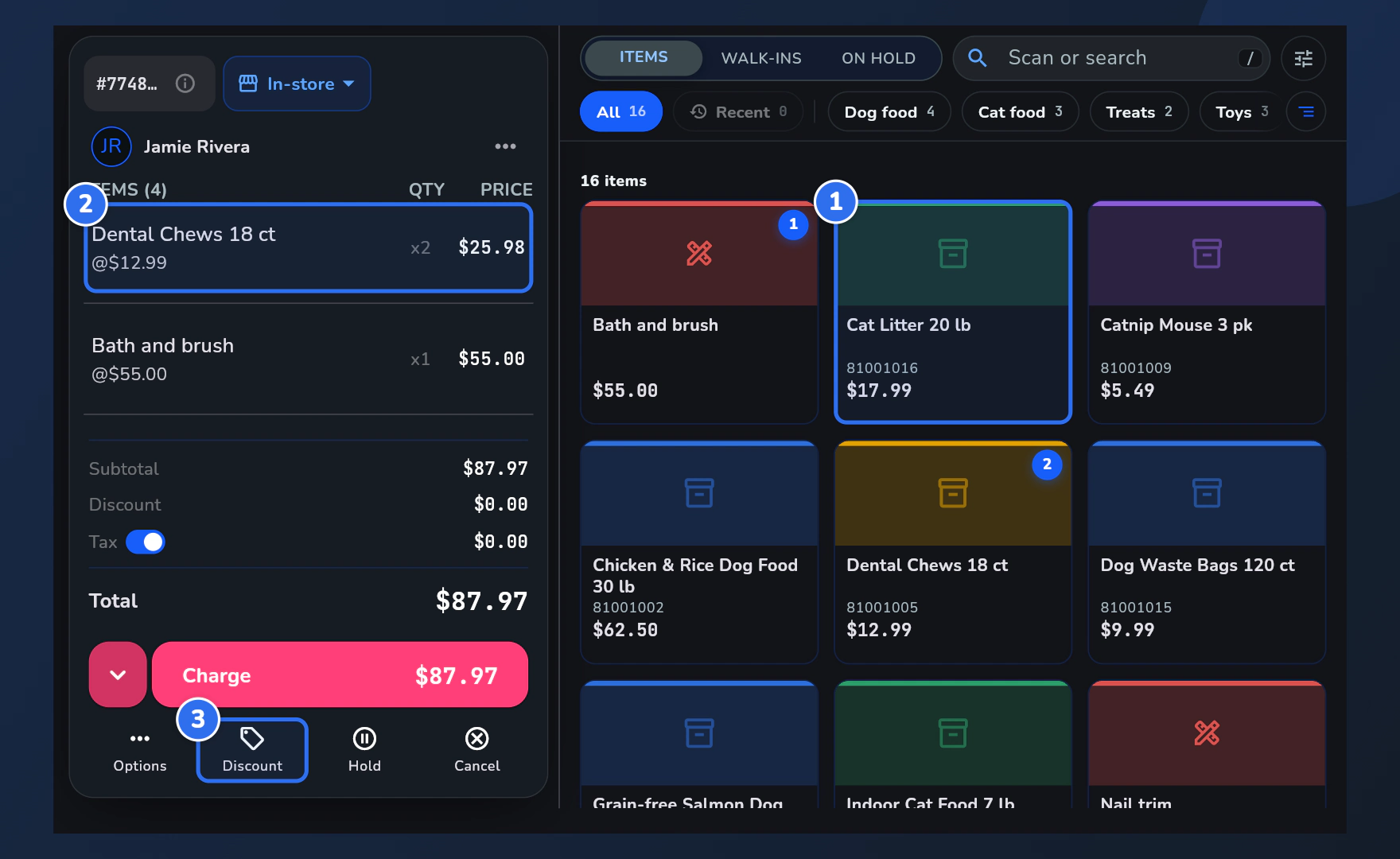Open the category list view icon
The width and height of the screenshot is (1400, 859).
(x=1306, y=112)
